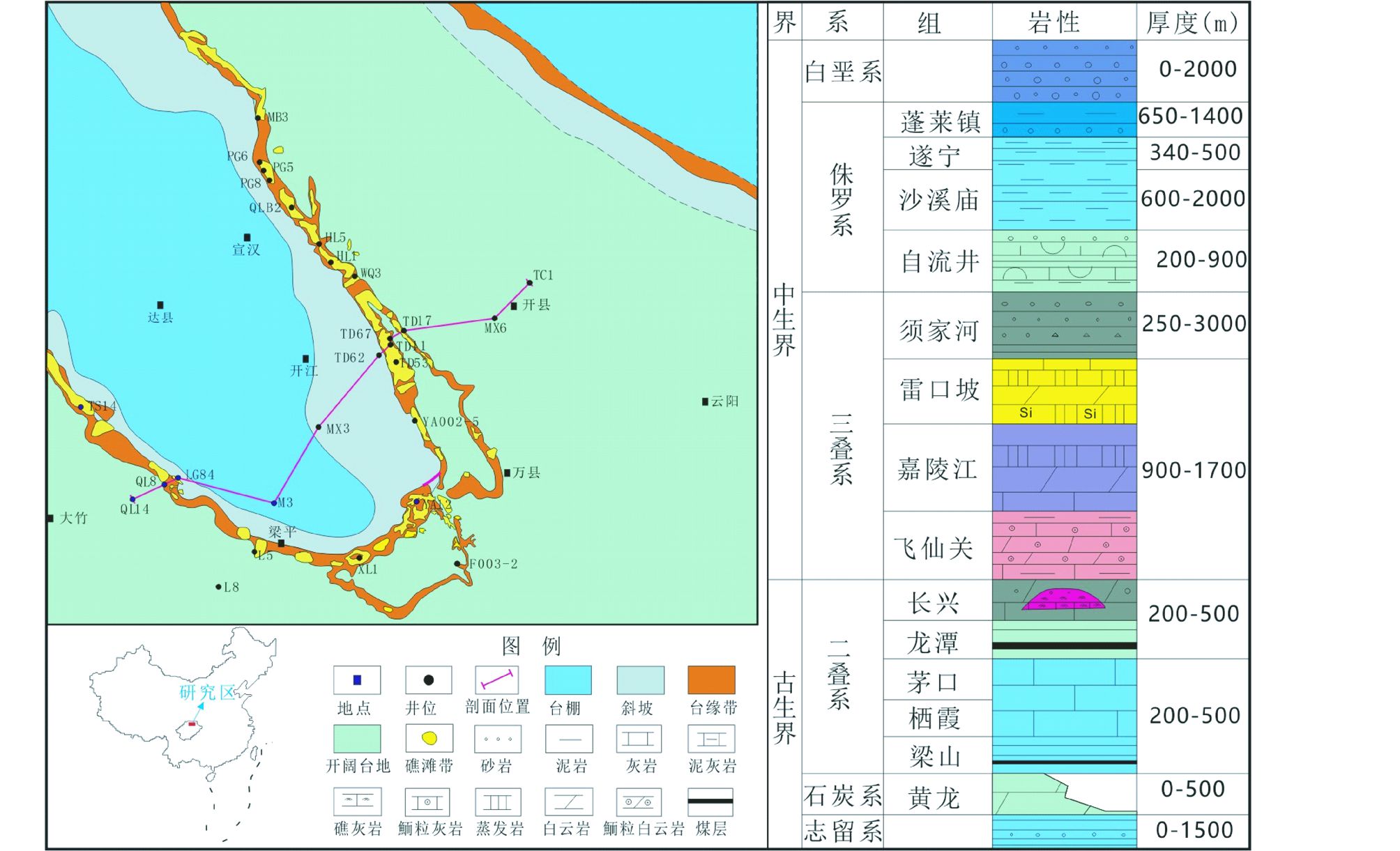This screenshot has height=851, width=1400.
Task: Click the 蒸发岩 legend symbol box
Action: (498, 802)
